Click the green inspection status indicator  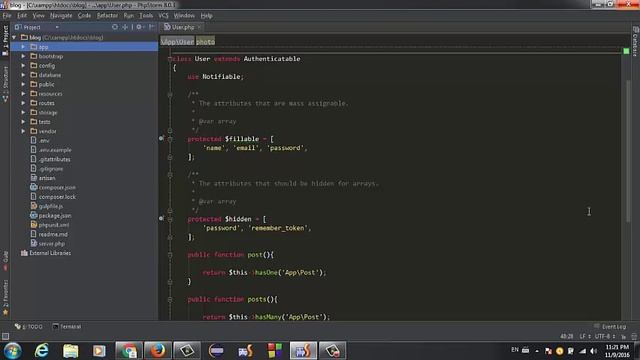(x=626, y=51)
